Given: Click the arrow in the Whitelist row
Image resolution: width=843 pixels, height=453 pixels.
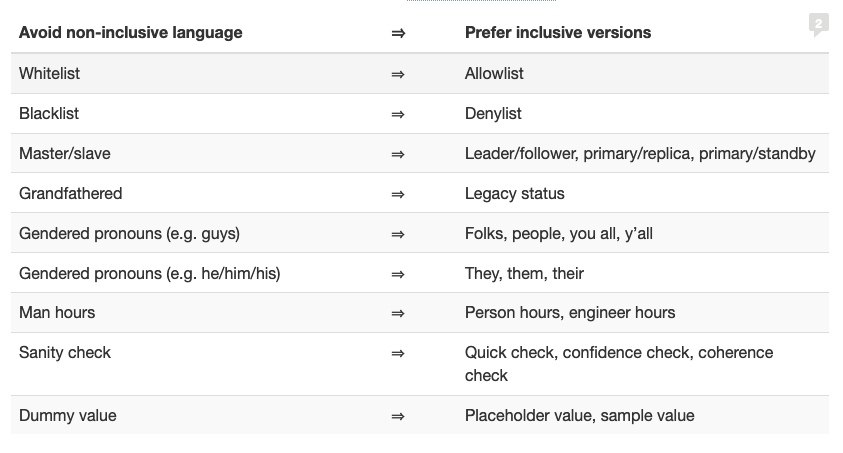Looking at the screenshot, I should [x=398, y=74].
